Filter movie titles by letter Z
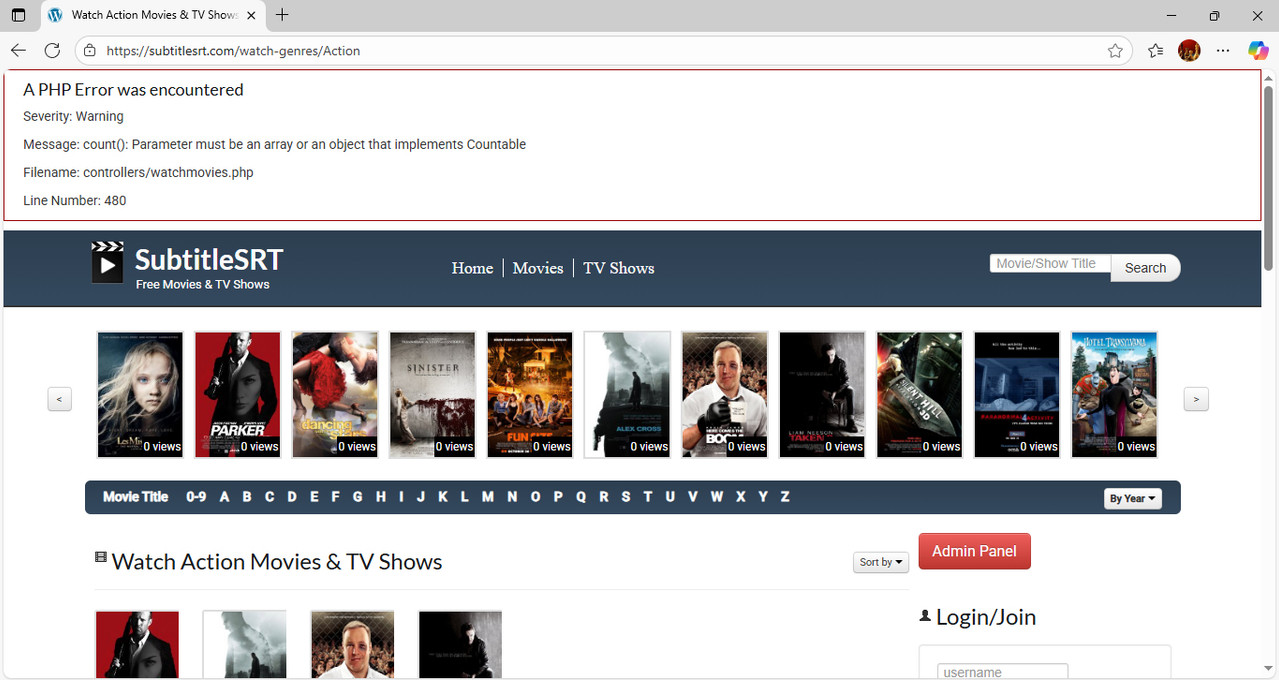This screenshot has width=1279, height=680. coord(785,497)
